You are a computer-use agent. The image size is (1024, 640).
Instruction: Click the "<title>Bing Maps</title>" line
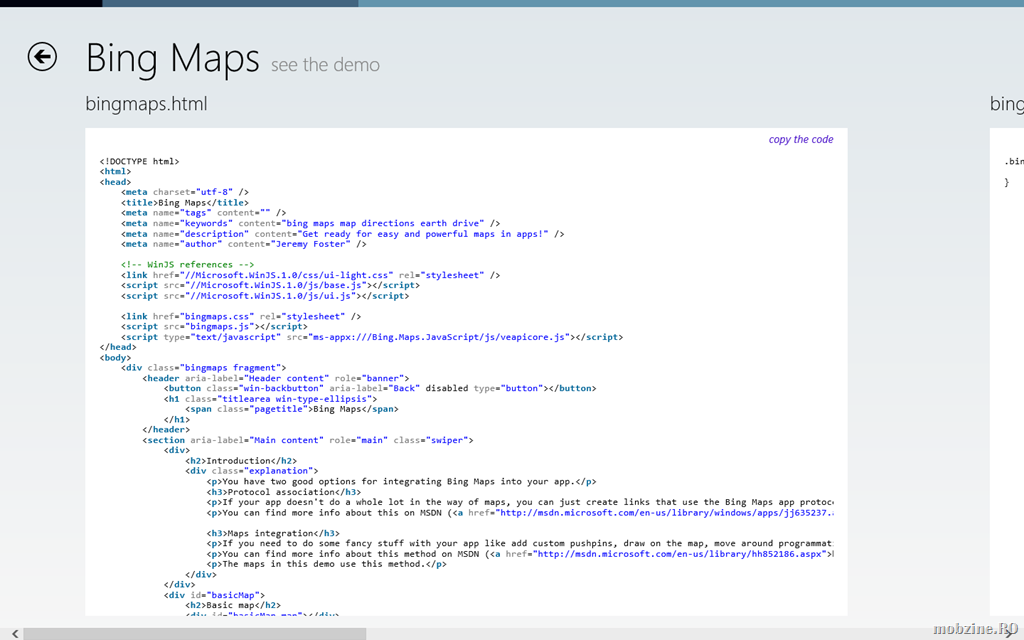185,202
